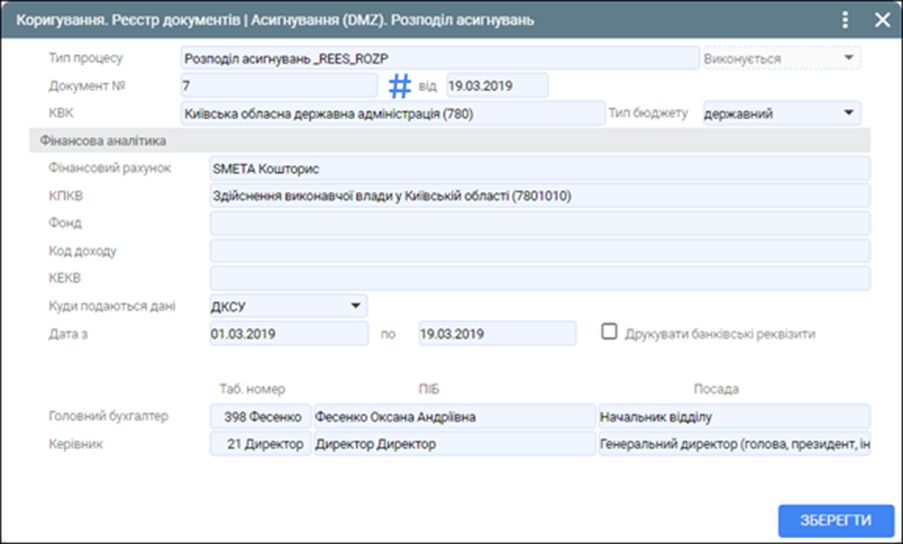Click the Керівник Посада field
903x544 pixels.
(733, 444)
